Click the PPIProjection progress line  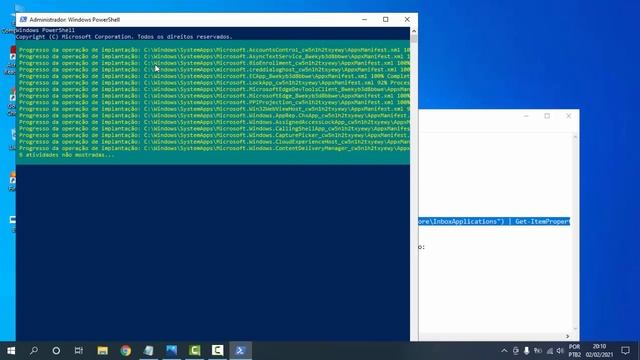click(x=214, y=102)
